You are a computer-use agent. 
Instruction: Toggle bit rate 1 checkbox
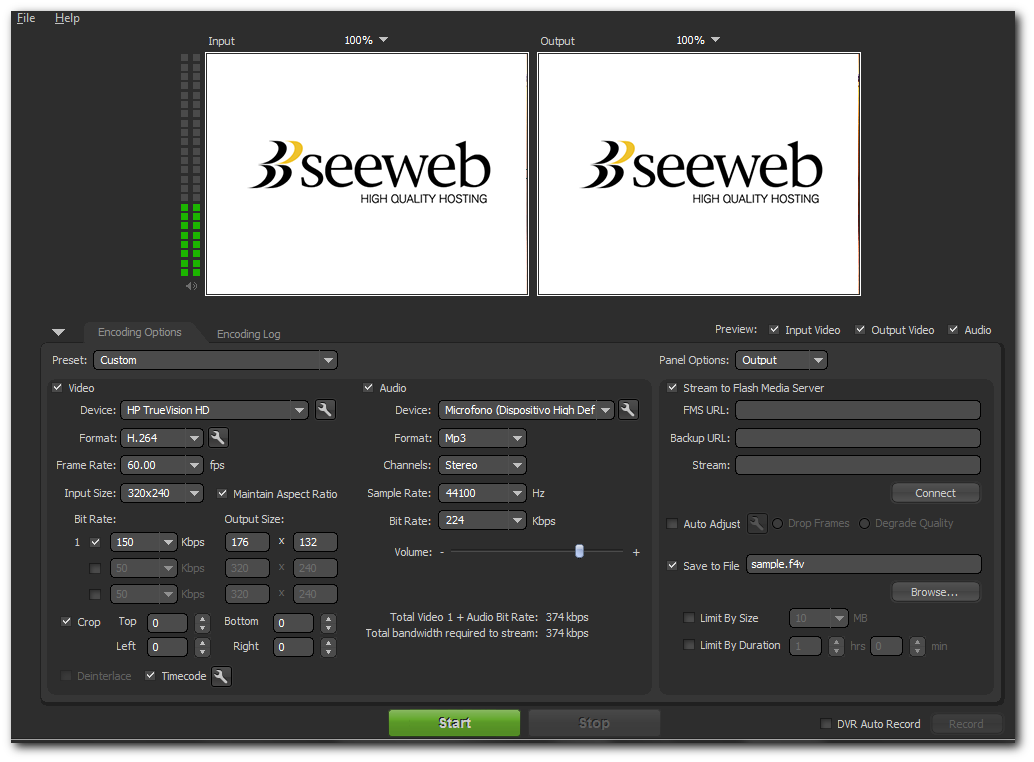point(96,542)
